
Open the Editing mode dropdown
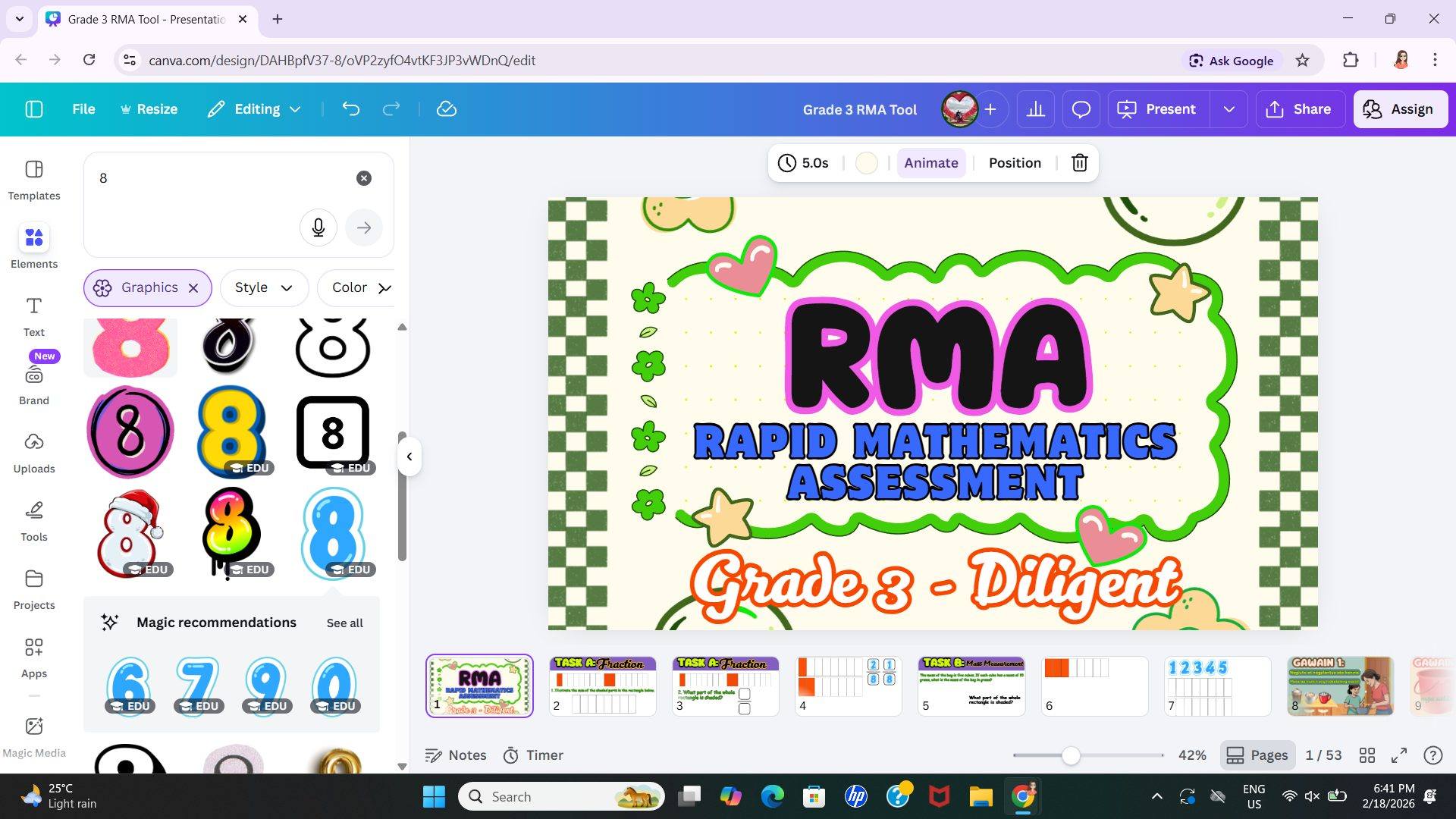point(254,109)
